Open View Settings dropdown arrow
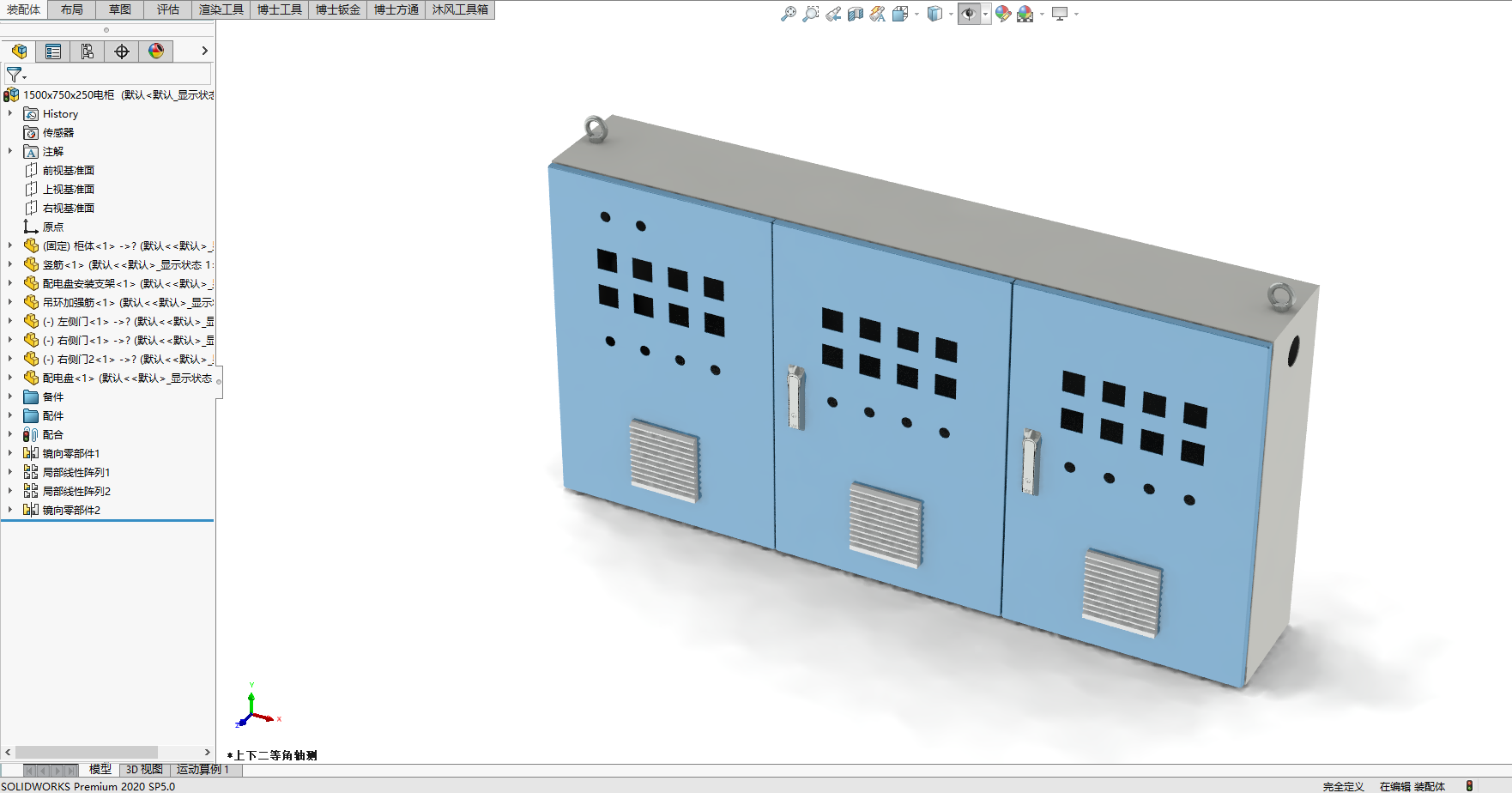The image size is (1512, 793). pyautogui.click(x=1076, y=14)
